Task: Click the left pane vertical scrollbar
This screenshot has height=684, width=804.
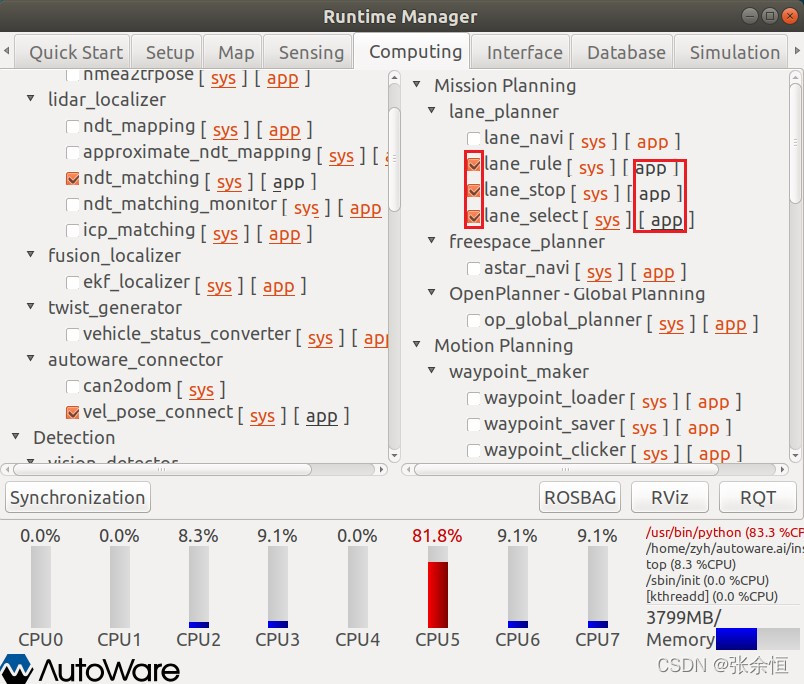Action: click(x=394, y=159)
